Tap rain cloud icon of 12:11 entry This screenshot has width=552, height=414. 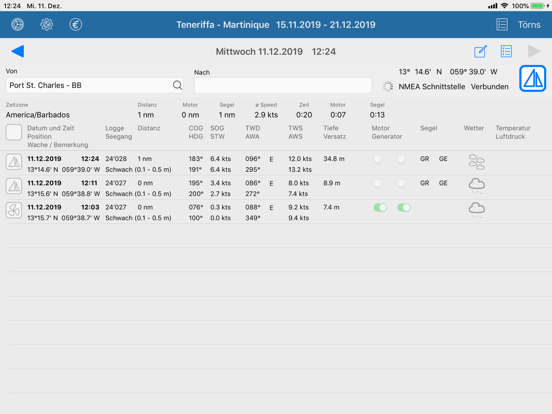click(x=477, y=186)
